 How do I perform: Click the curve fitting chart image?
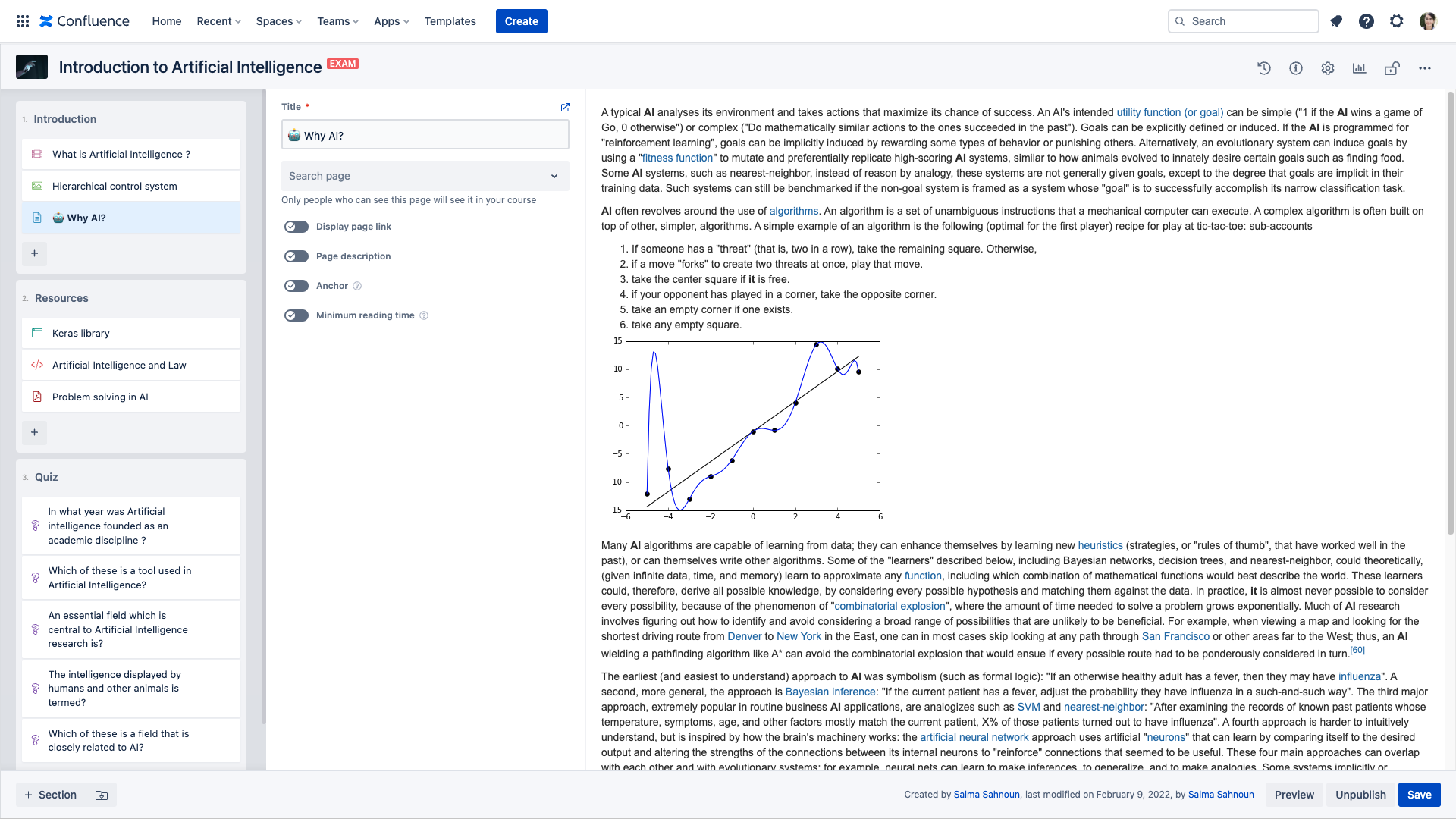pos(745,429)
